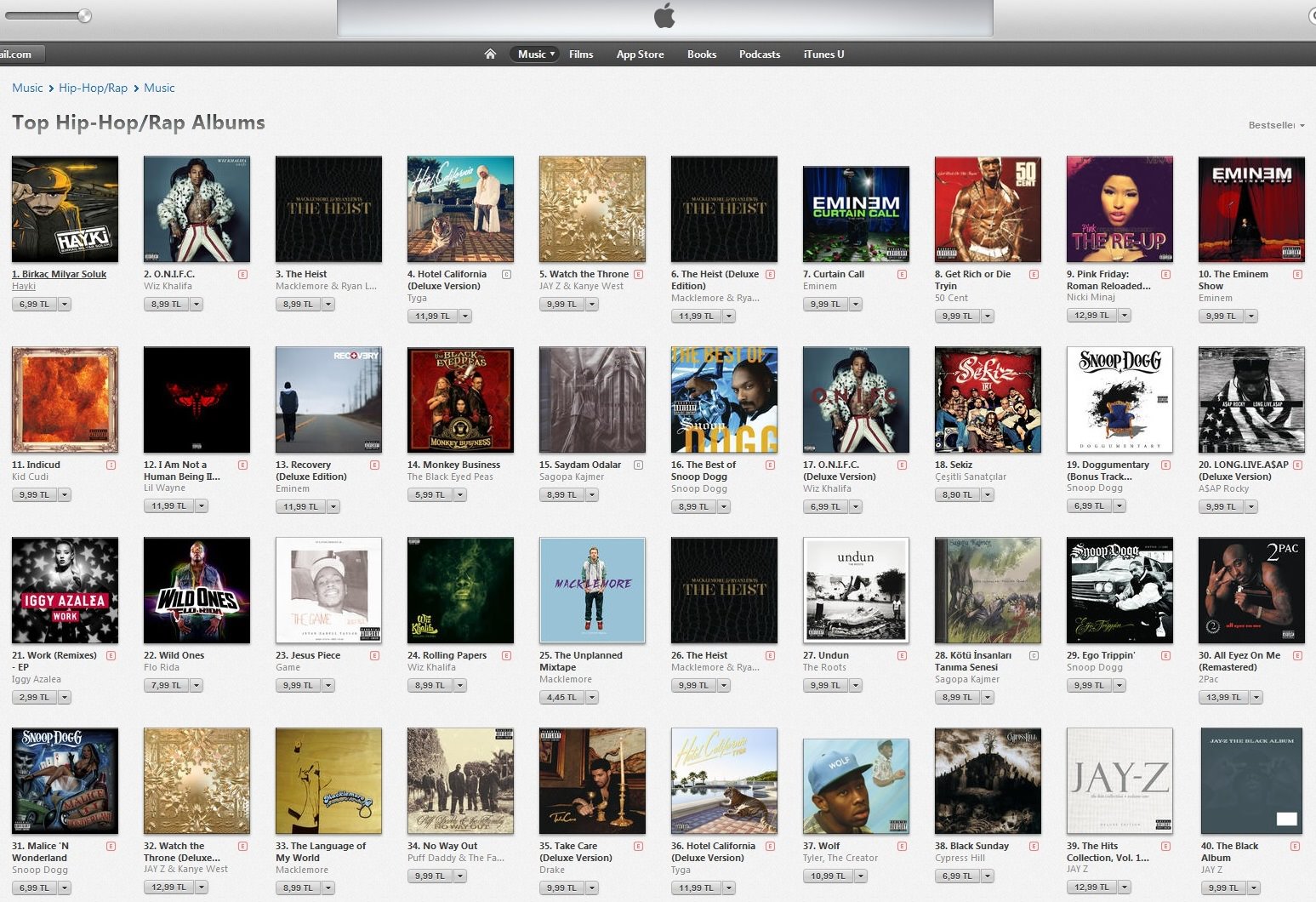
Task: Open Birkaç Milyar Soluk album title link
Action: coord(60,274)
